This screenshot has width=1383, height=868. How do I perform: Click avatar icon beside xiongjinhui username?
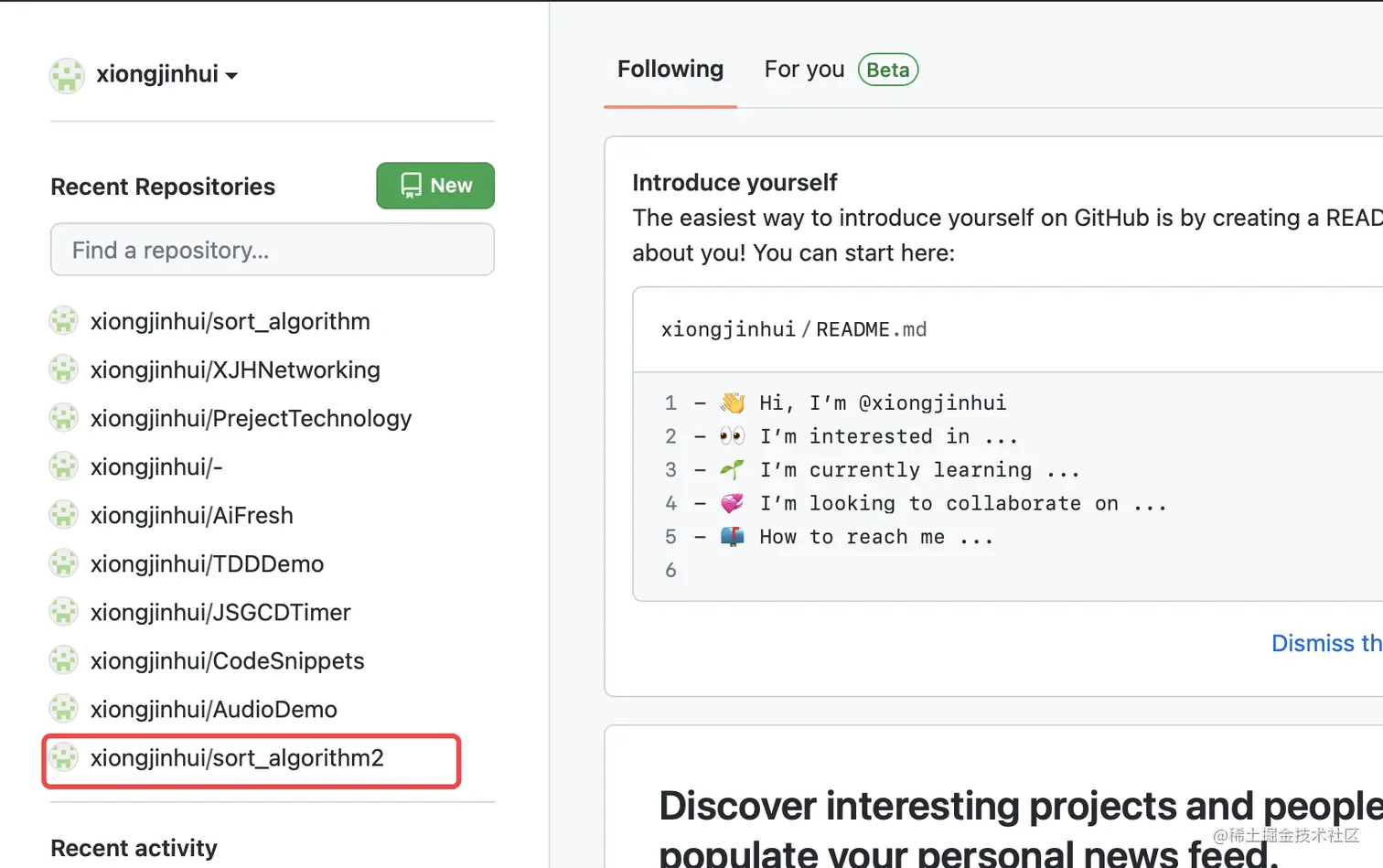coord(67,75)
